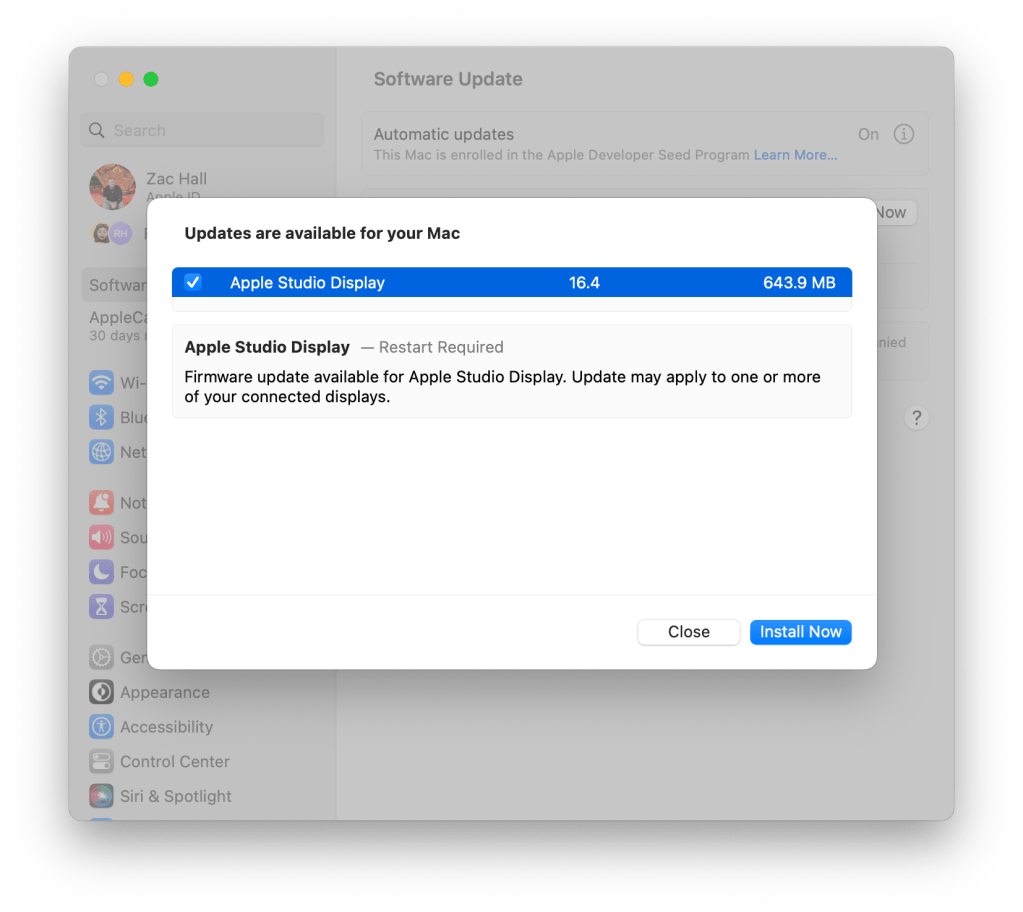The height and width of the screenshot is (912, 1023).
Task: Click the Control Center sidebar icon
Action: [101, 762]
